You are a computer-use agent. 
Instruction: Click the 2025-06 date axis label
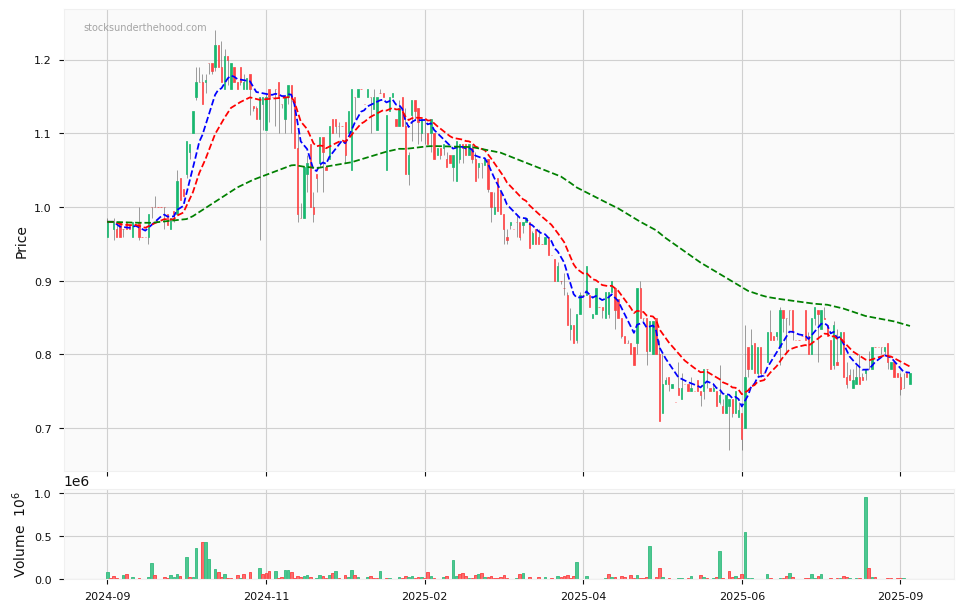pyautogui.click(x=742, y=596)
